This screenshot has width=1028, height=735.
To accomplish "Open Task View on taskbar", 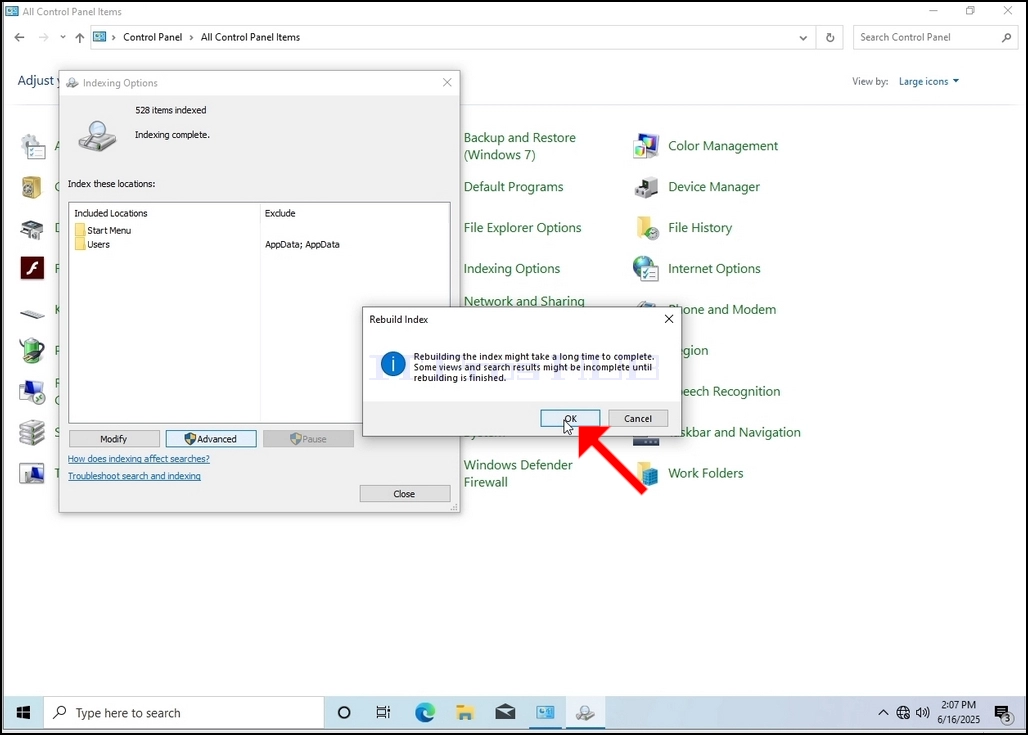I will 384,713.
